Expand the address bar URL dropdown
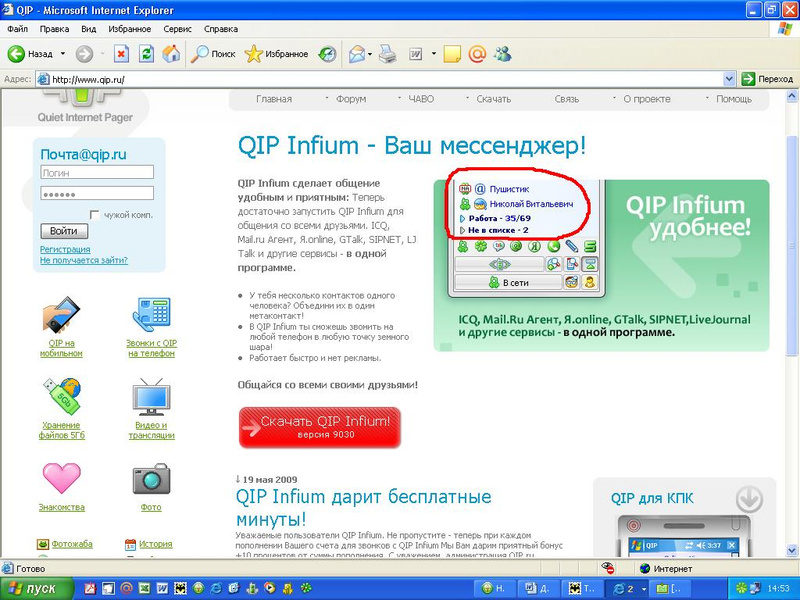The width and height of the screenshot is (800, 600). click(729, 78)
